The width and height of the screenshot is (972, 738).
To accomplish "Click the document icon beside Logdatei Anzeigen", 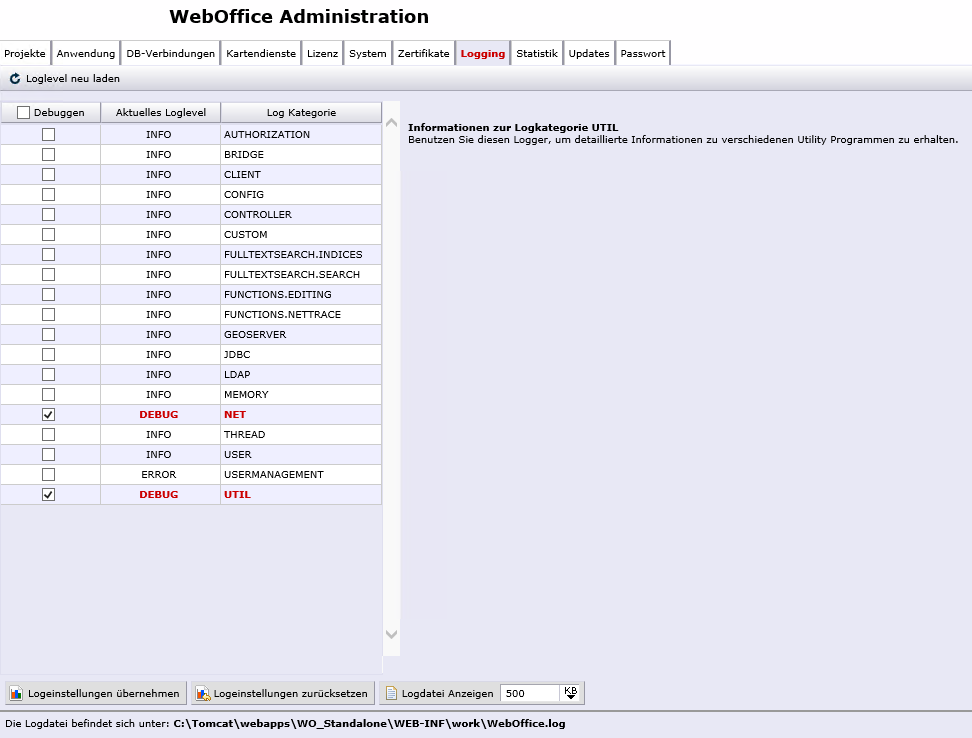I will click(x=392, y=692).
